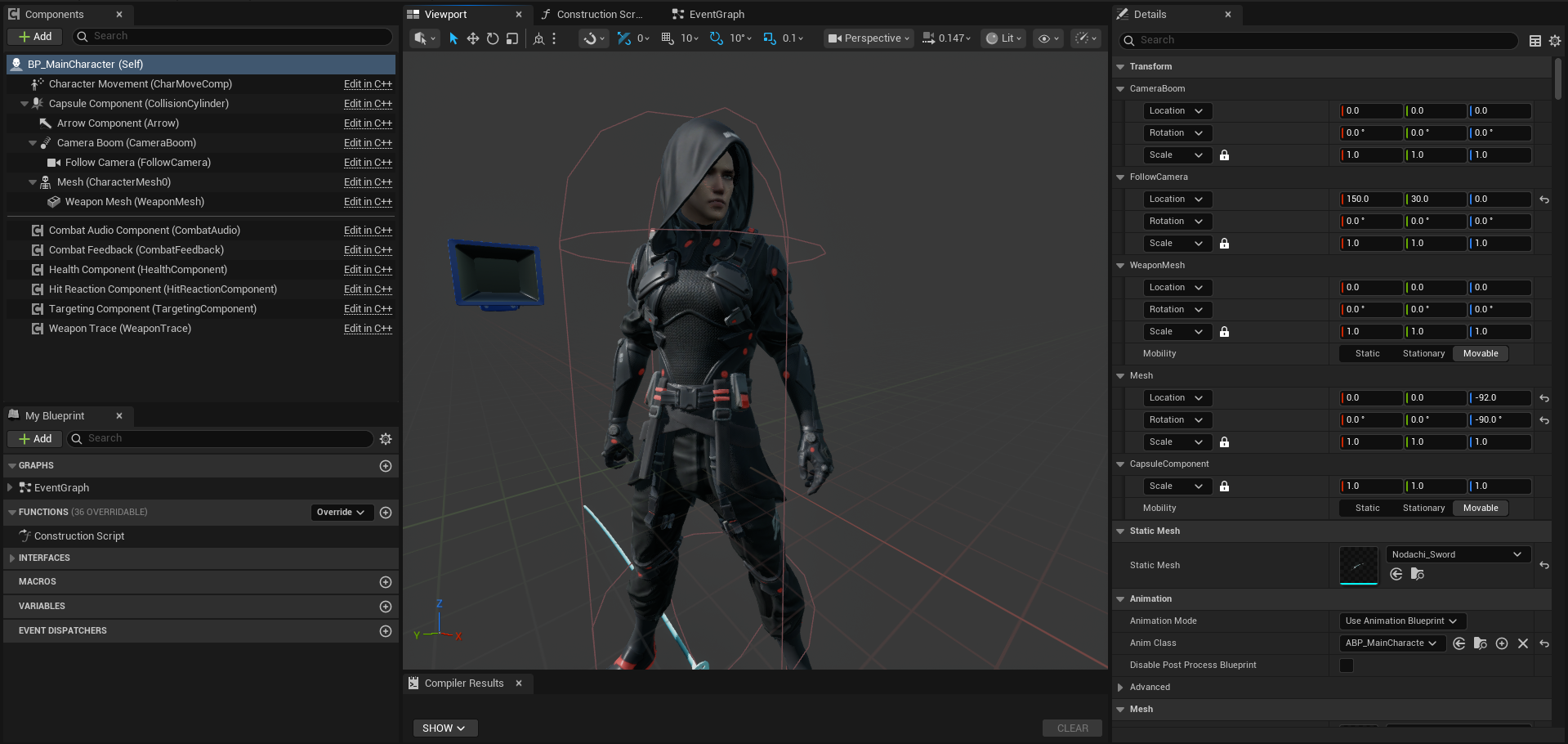Image resolution: width=1568 pixels, height=744 pixels.
Task: Expand the Advanced section under Animation
Action: tap(1120, 688)
